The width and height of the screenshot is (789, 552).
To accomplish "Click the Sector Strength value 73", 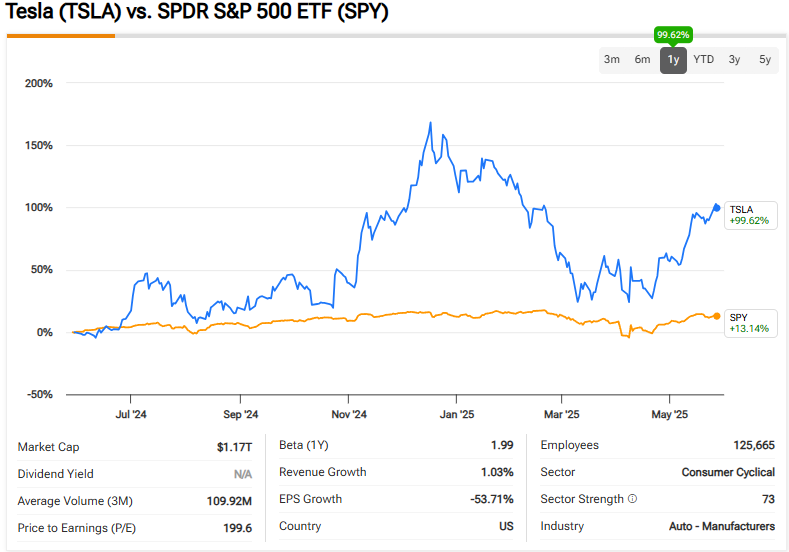I will click(x=768, y=499).
